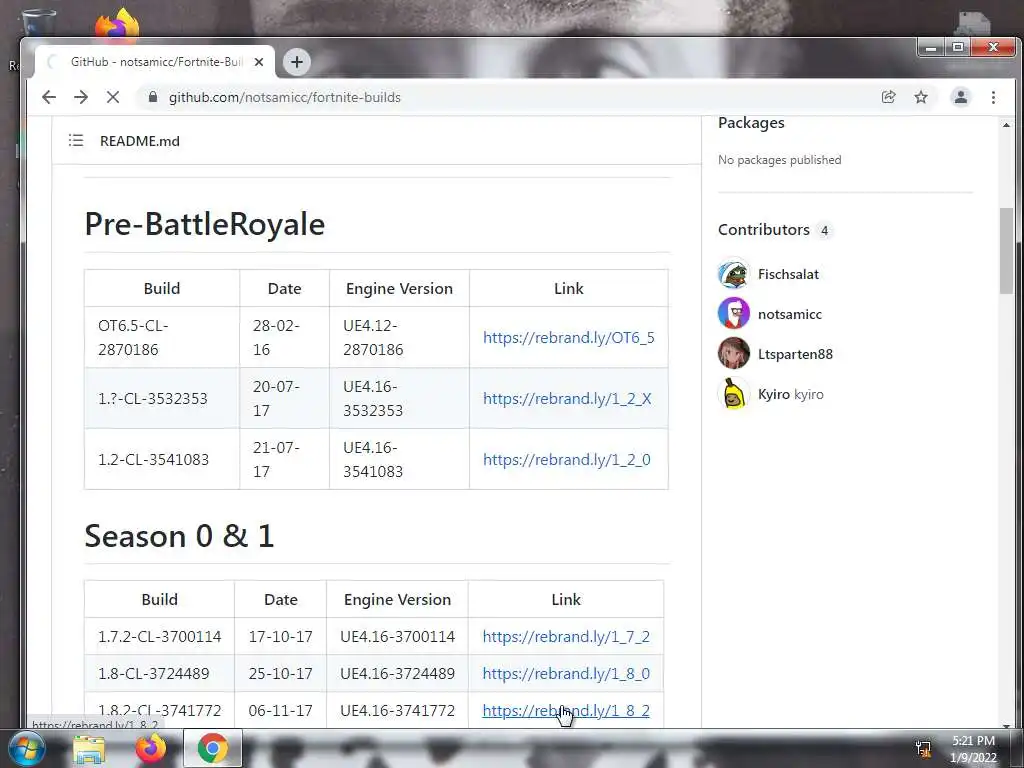Screen dimensions: 1024x768
Task: Click the address bar URL field
Action: (x=509, y=97)
